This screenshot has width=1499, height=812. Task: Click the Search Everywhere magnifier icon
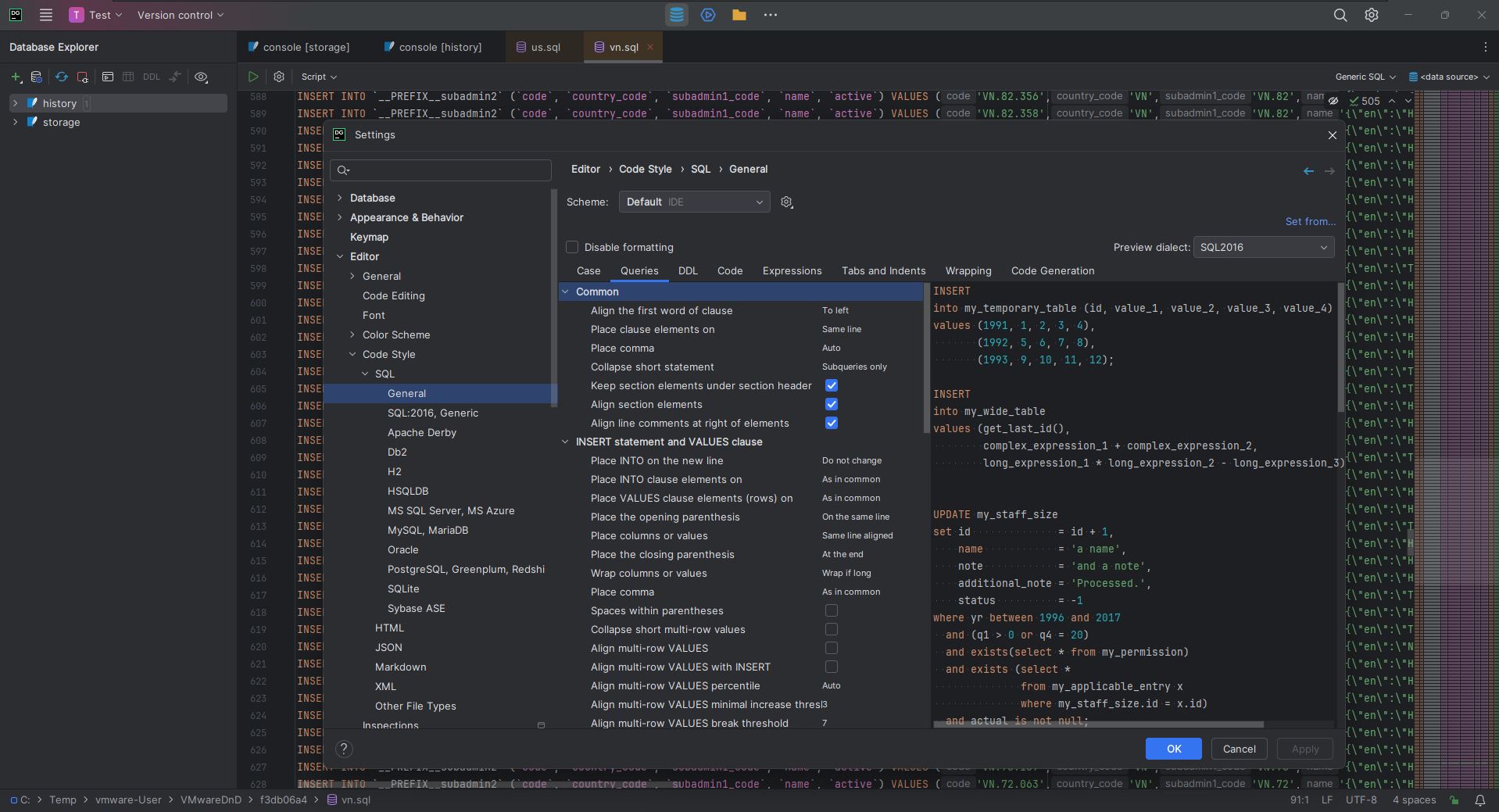(1340, 15)
